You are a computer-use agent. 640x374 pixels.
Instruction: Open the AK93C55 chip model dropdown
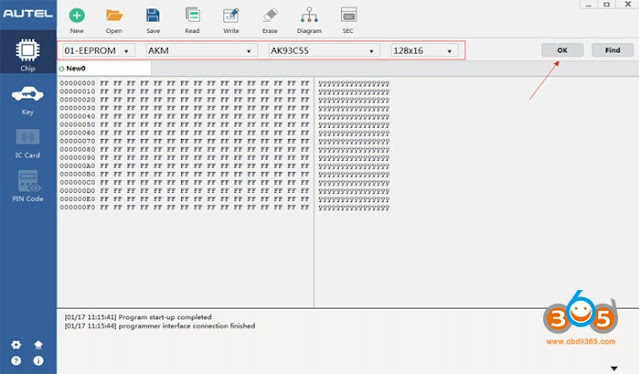tap(324, 51)
